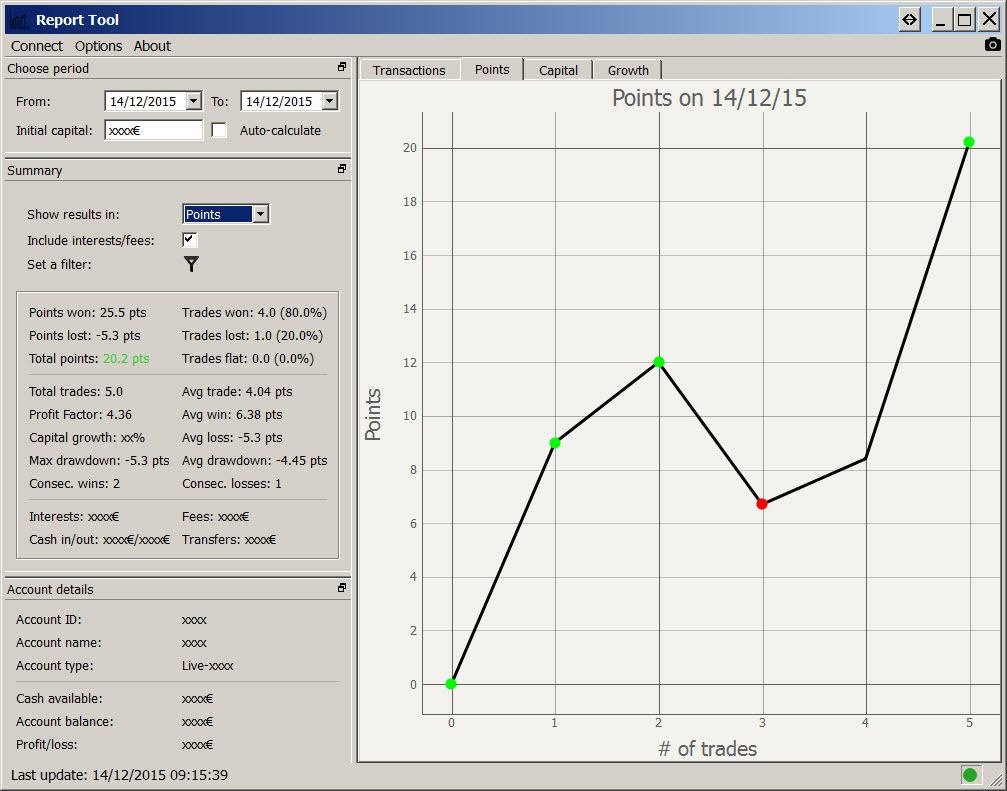The image size is (1007, 791).
Task: Click the filter funnel icon
Action: click(x=191, y=264)
